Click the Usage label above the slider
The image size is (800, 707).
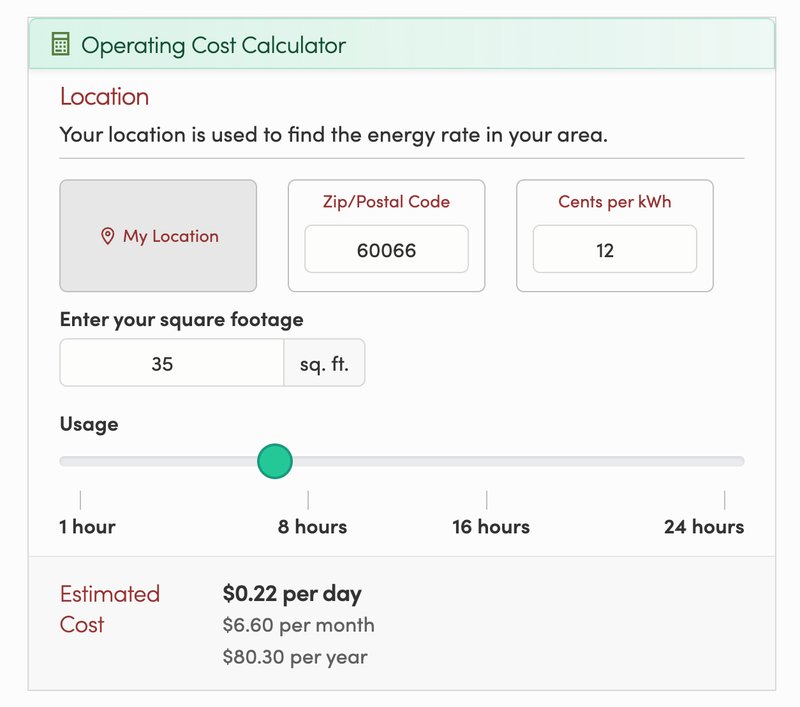point(88,424)
